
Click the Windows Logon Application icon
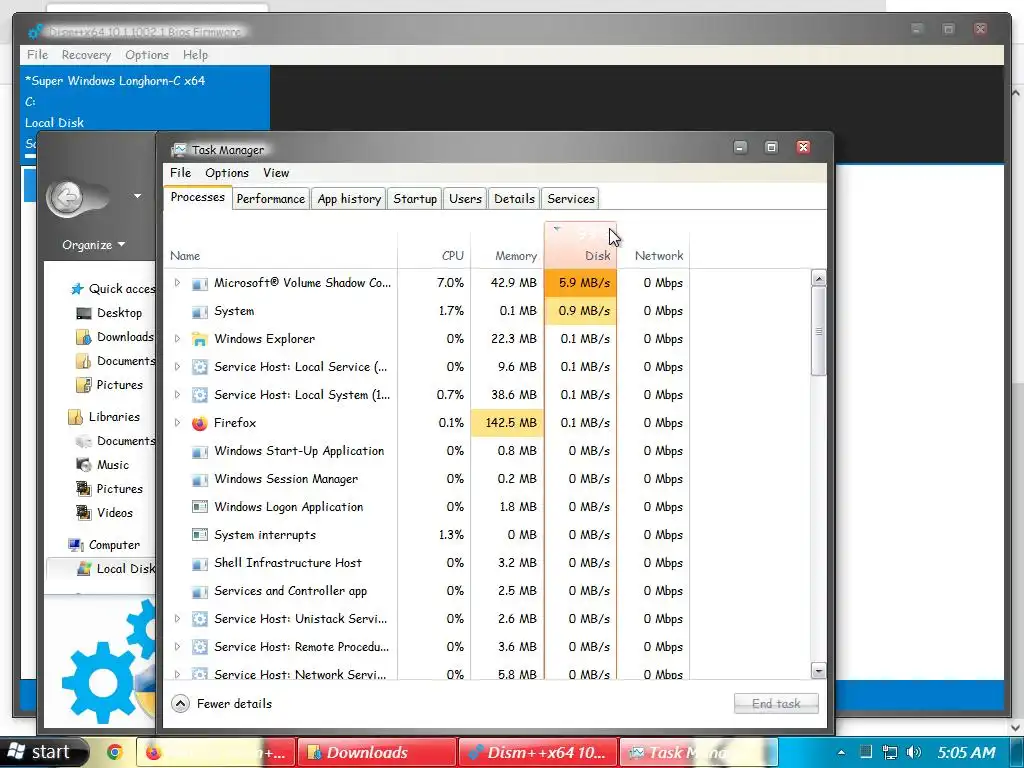[x=200, y=507]
